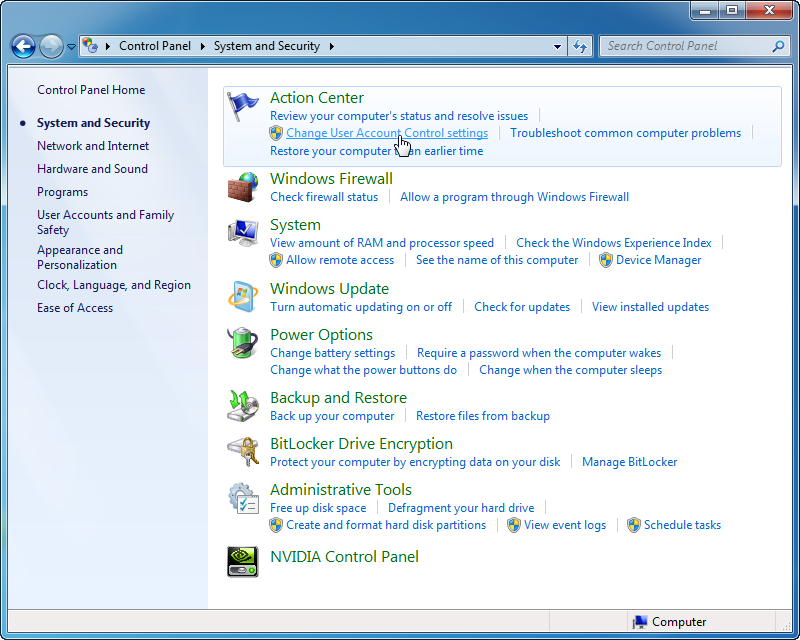This screenshot has width=800, height=640.
Task: Click Back up your computer
Action: click(x=332, y=416)
